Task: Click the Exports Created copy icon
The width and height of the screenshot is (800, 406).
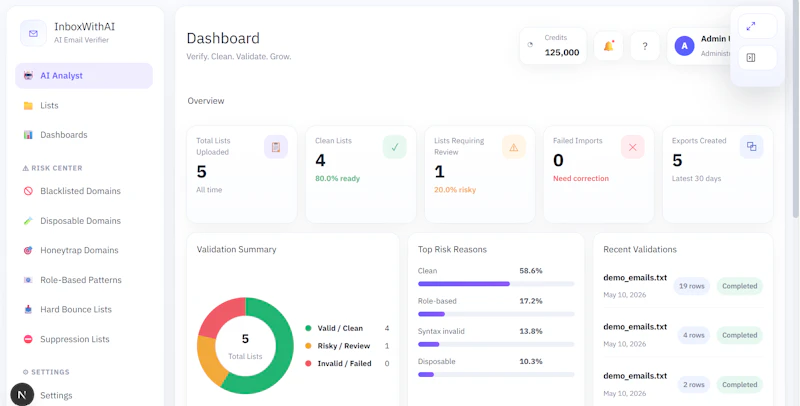Action: point(752,147)
